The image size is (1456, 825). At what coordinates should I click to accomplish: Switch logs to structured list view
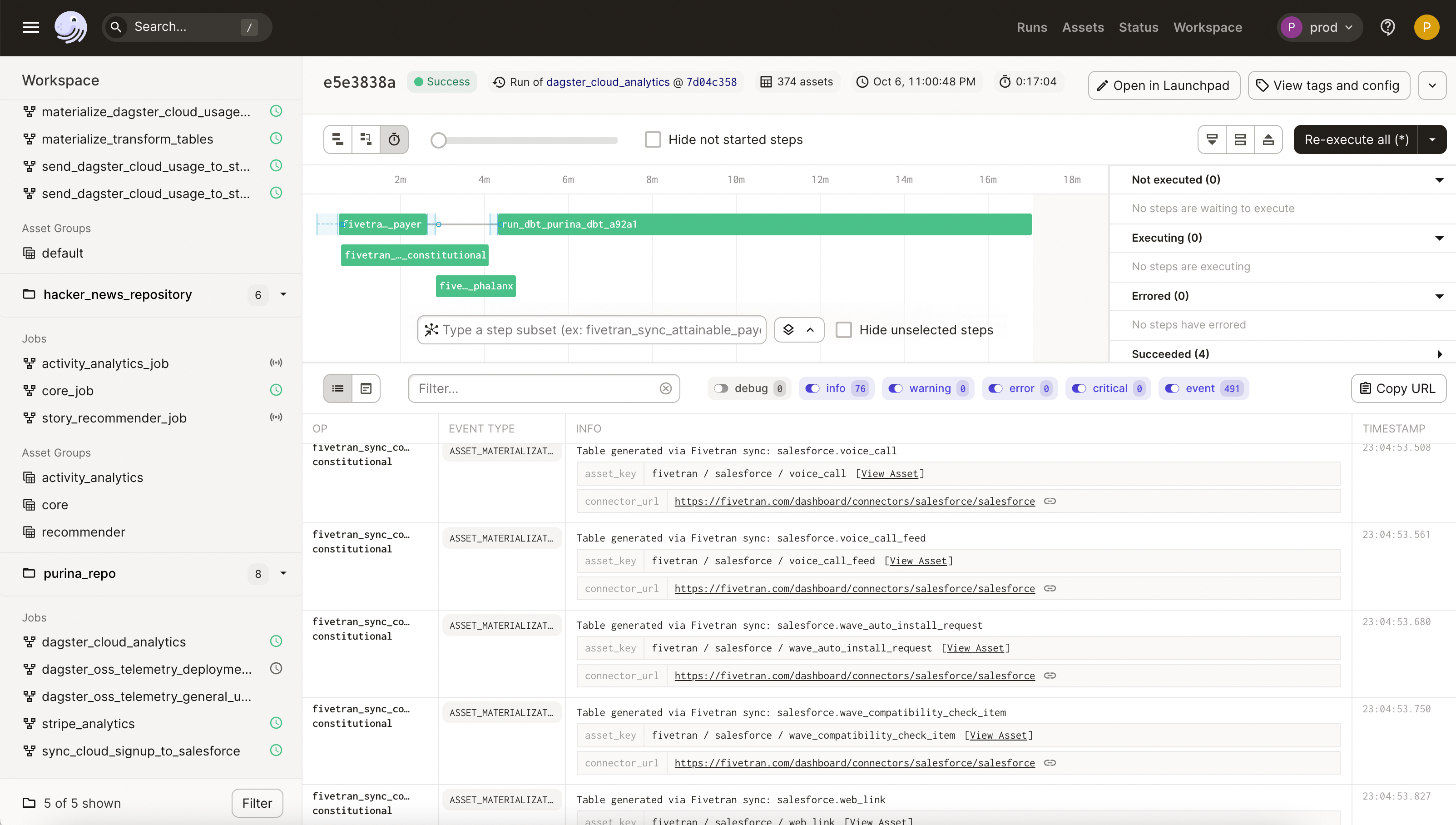click(x=338, y=388)
